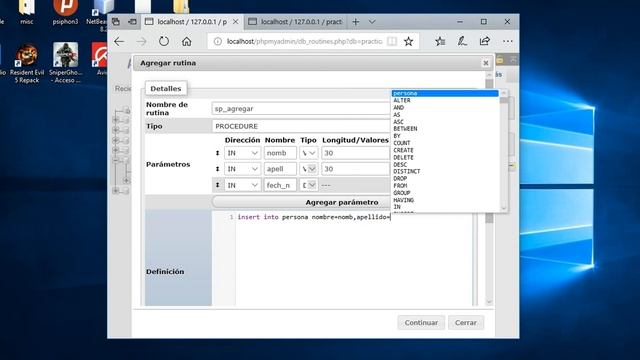
Task: Edit the Nombre de rutina field
Action: [301, 109]
